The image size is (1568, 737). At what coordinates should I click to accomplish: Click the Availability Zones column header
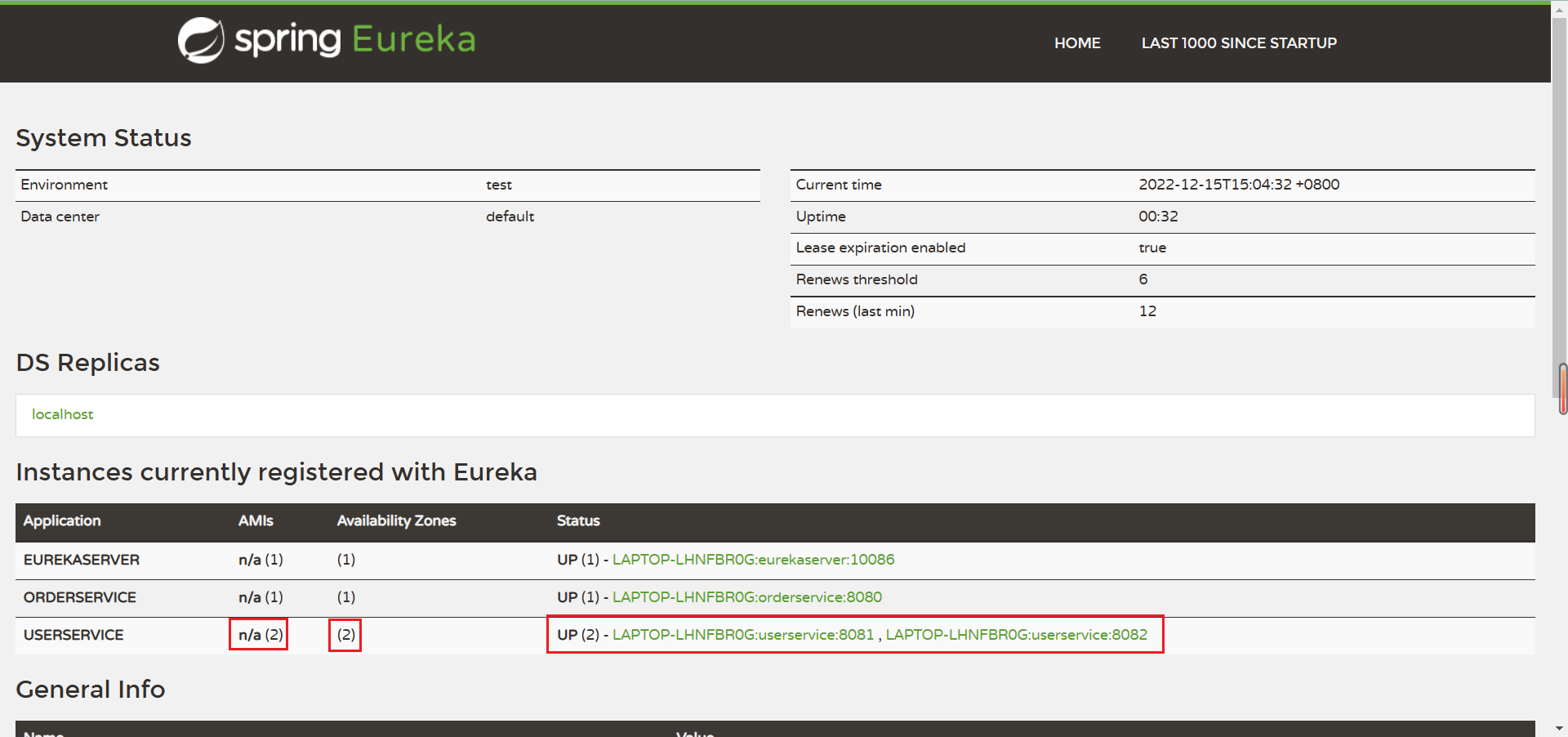click(396, 521)
